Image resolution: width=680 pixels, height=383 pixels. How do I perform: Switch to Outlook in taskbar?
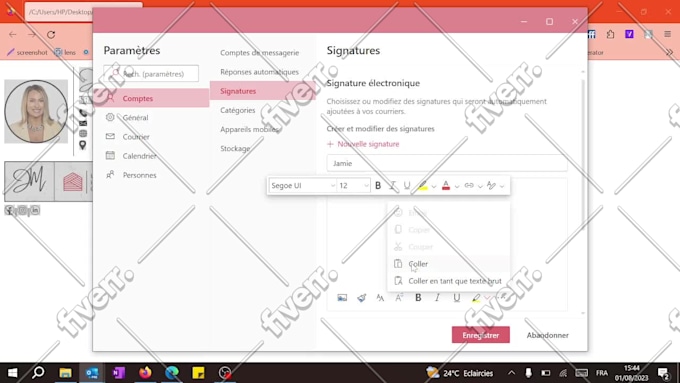92,373
